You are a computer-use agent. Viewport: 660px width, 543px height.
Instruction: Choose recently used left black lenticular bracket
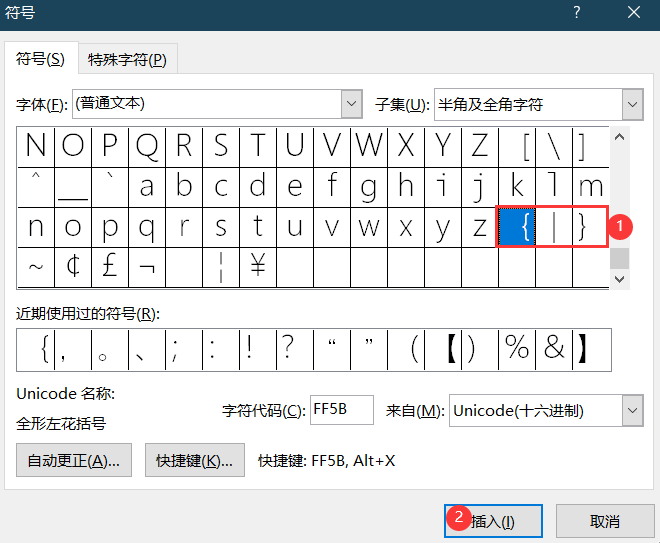(443, 350)
